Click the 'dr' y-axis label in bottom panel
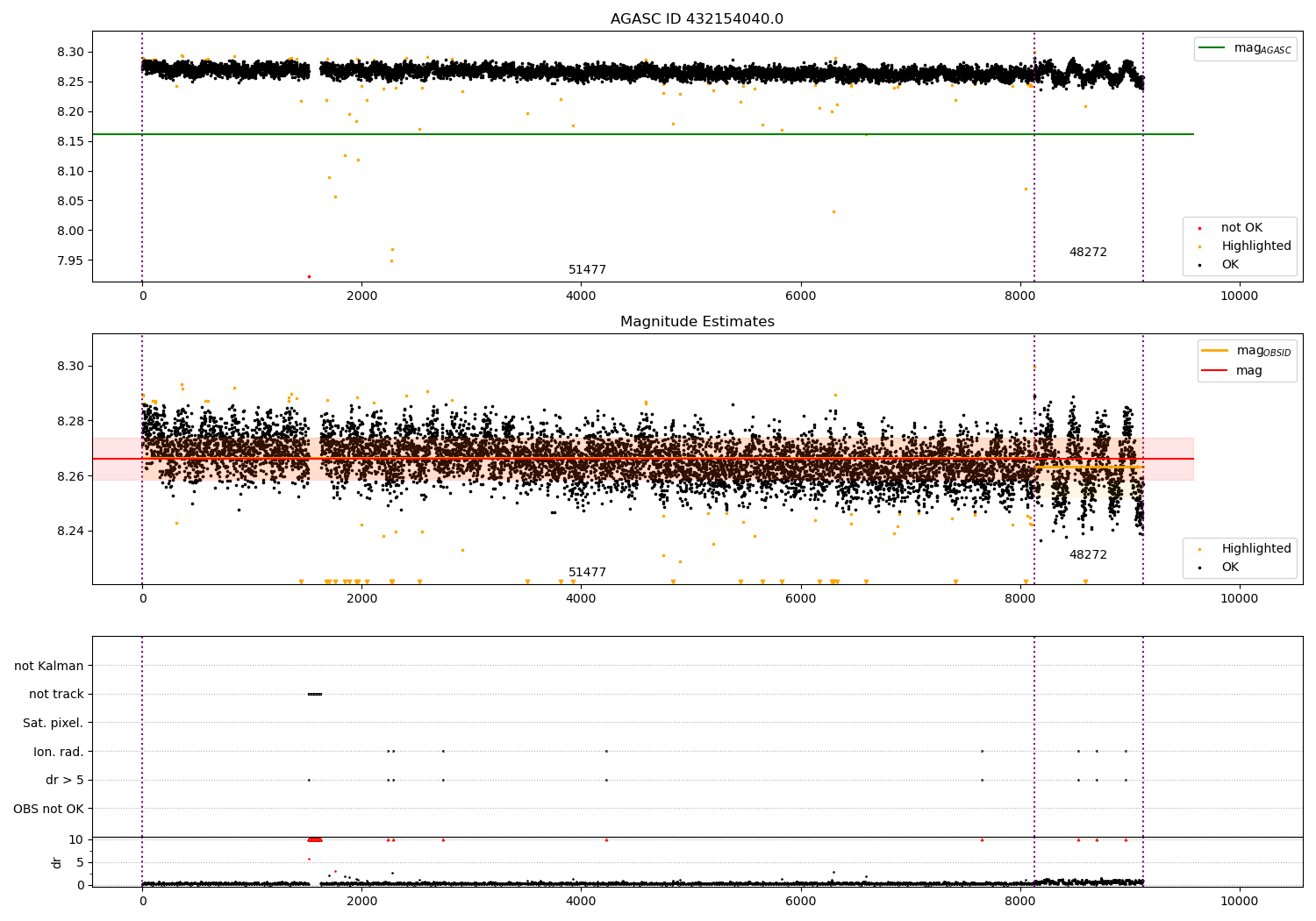The height and width of the screenshot is (921, 1316). [57, 862]
